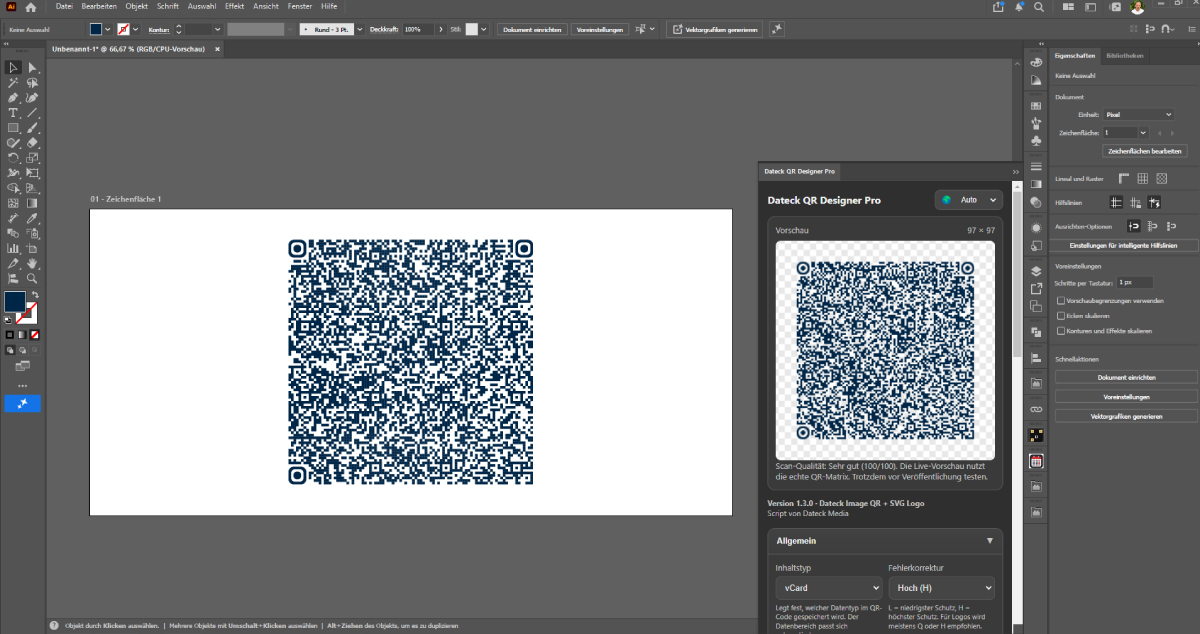
Task: Open the Fenster menu
Action: (298, 6)
